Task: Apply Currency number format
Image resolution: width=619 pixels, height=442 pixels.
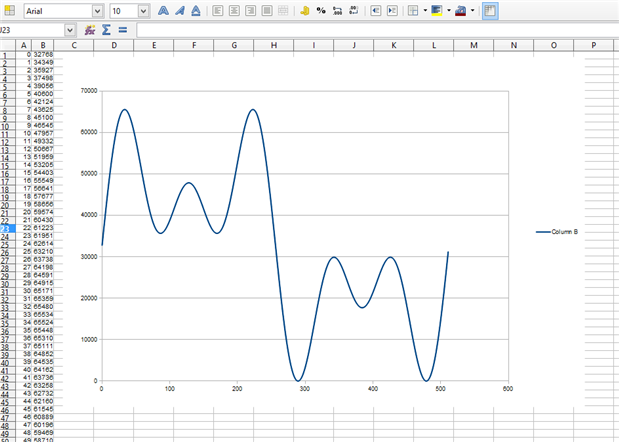Action: [304, 11]
